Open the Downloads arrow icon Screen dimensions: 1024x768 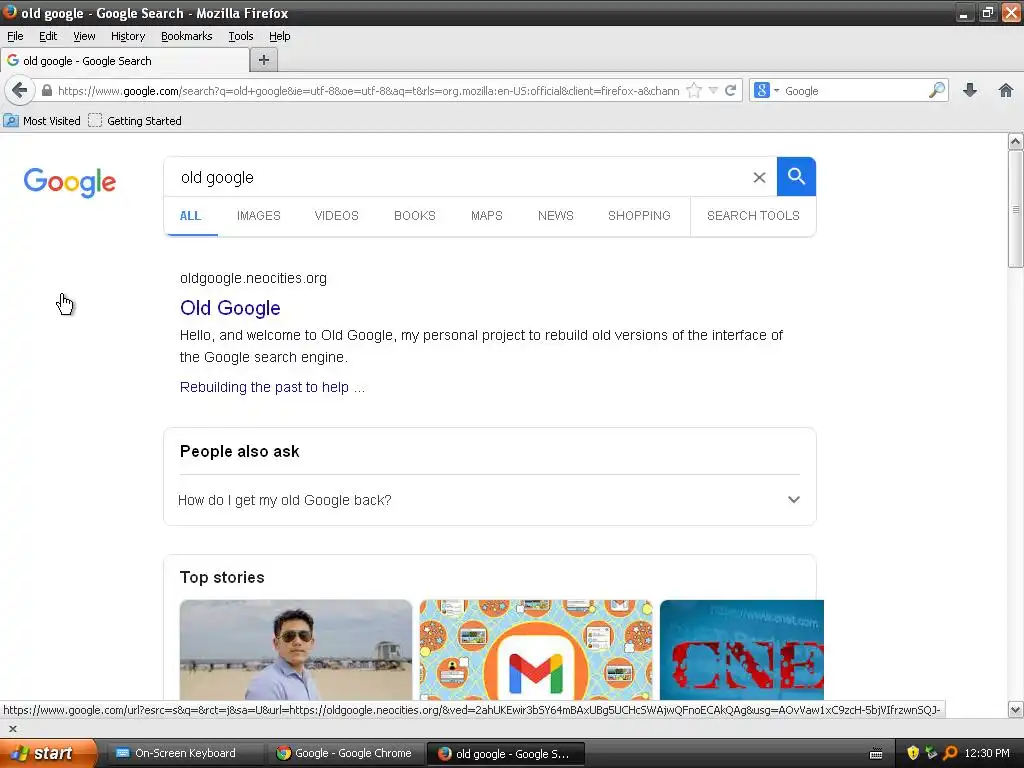point(970,90)
